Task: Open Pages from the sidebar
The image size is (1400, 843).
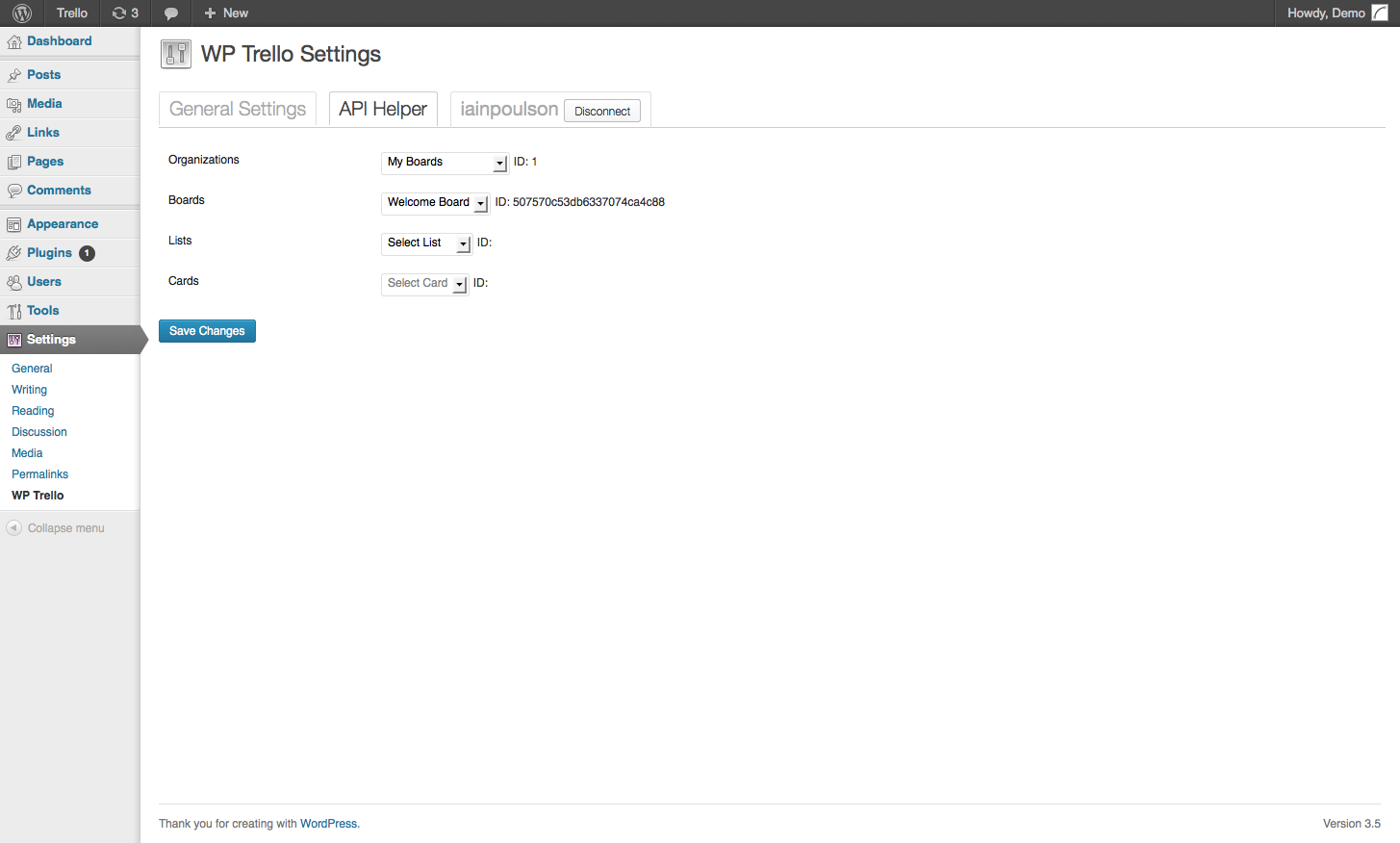Action: (x=45, y=162)
